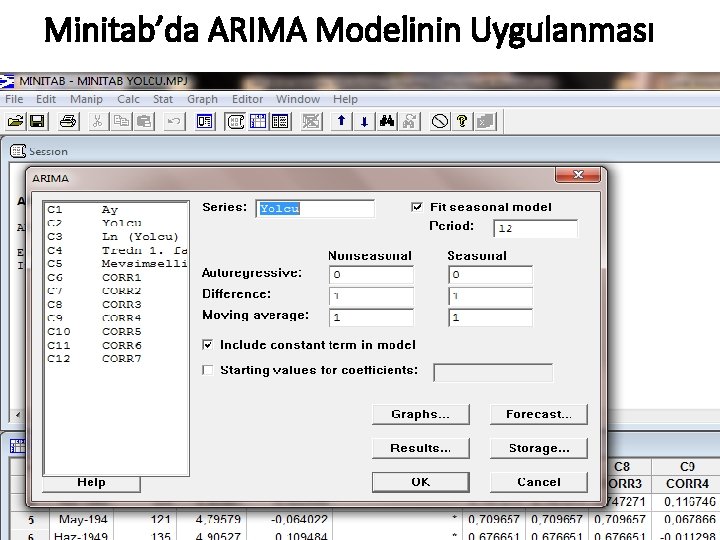Toggle Fit seasonal model checkbox
Image resolution: width=720 pixels, height=540 pixels.
click(417, 207)
